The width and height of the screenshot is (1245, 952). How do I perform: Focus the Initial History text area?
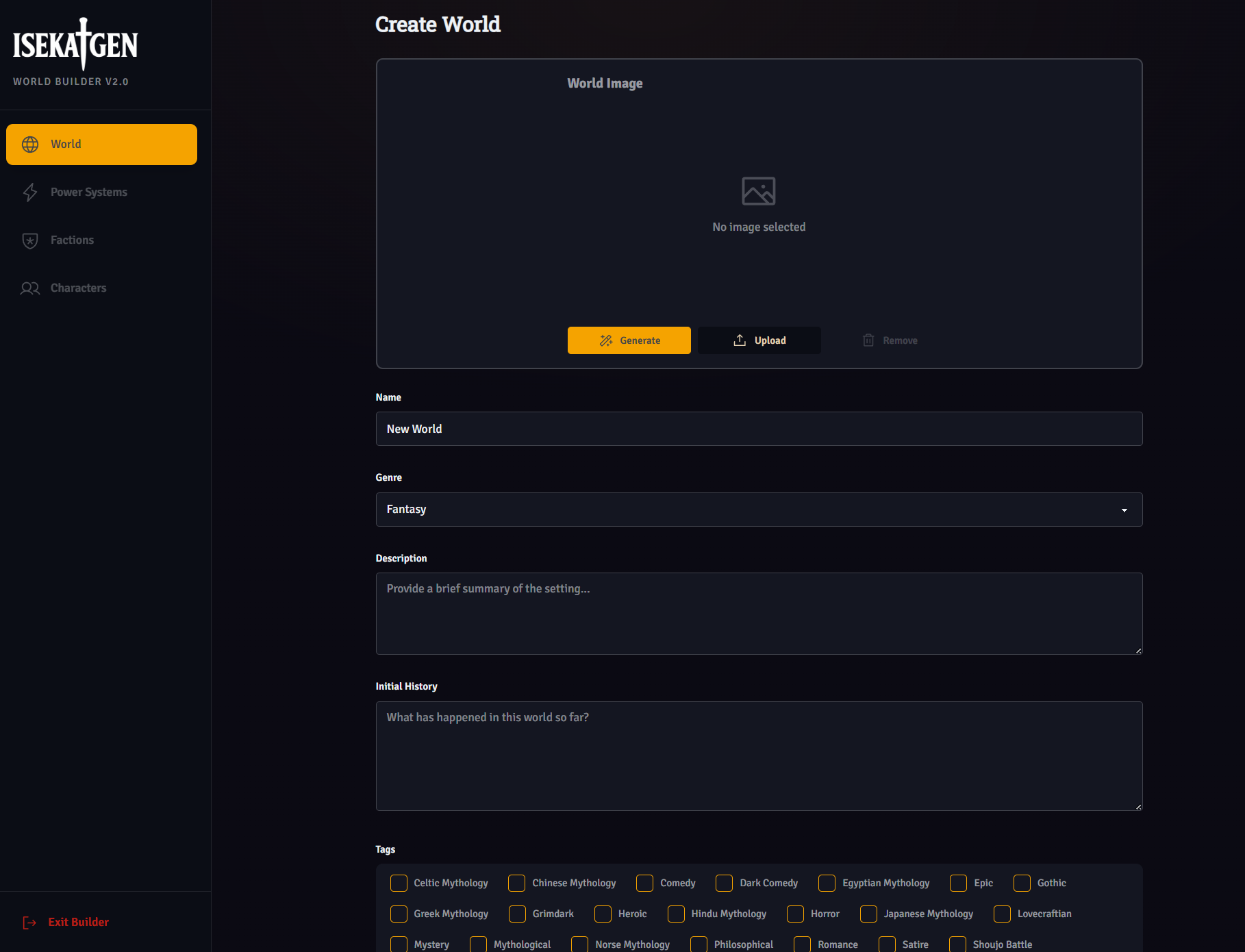coord(759,756)
